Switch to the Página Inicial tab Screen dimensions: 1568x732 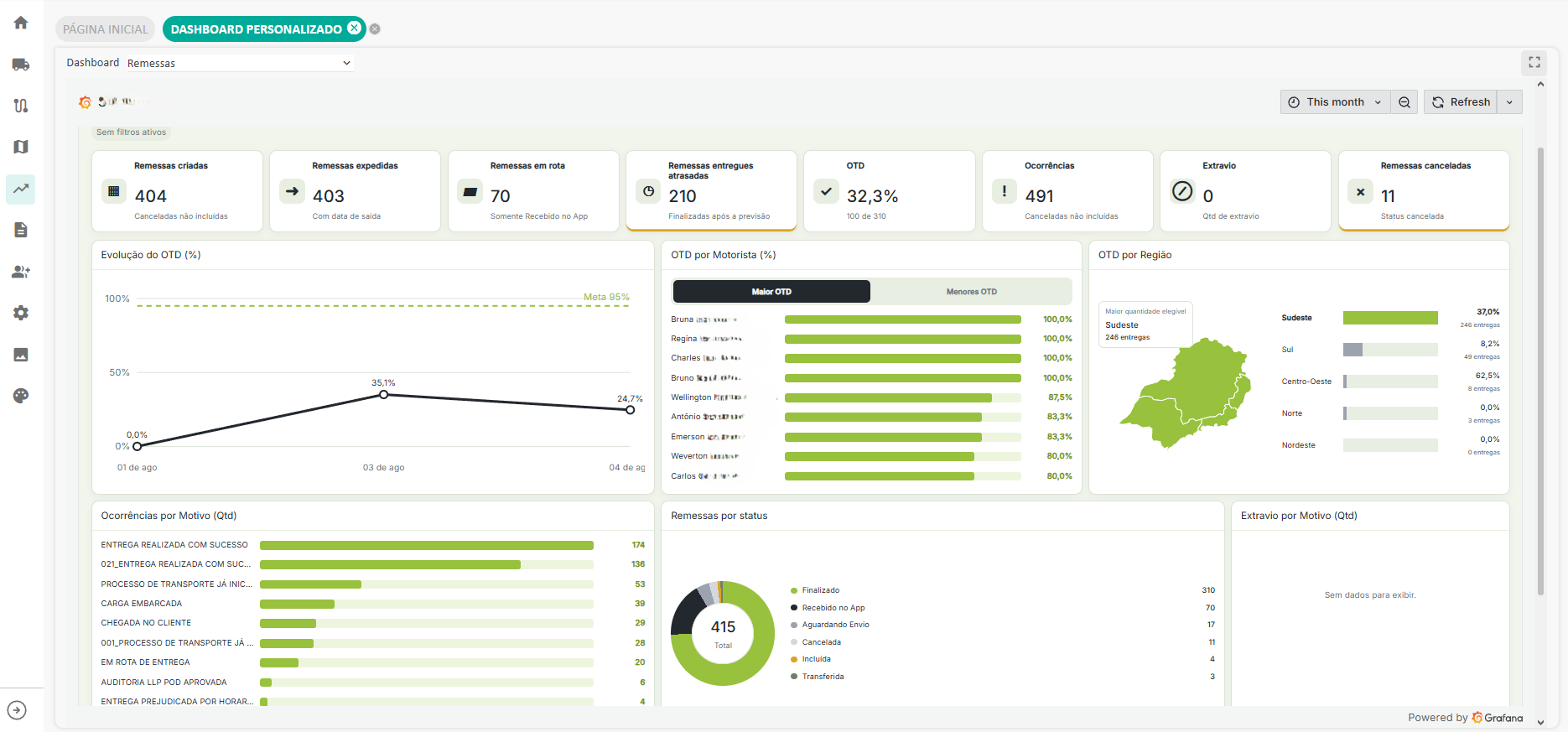pyautogui.click(x=106, y=29)
